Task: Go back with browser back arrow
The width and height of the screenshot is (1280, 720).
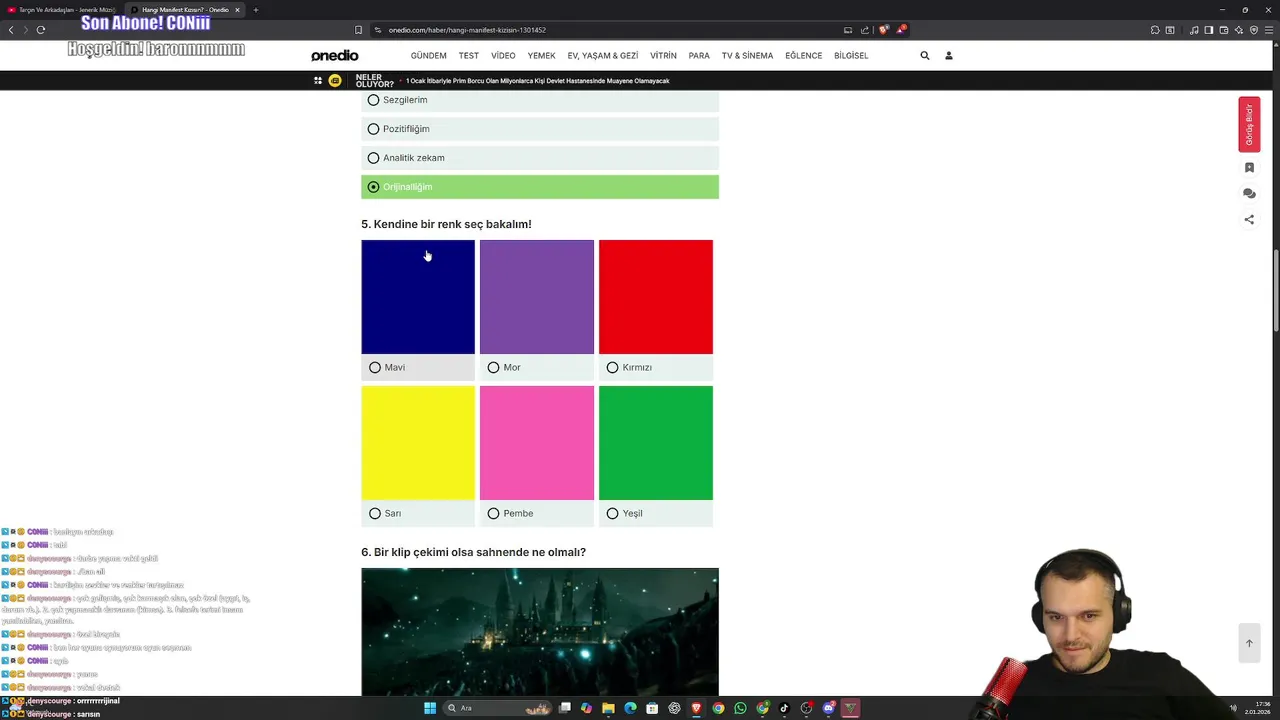Action: (11, 30)
